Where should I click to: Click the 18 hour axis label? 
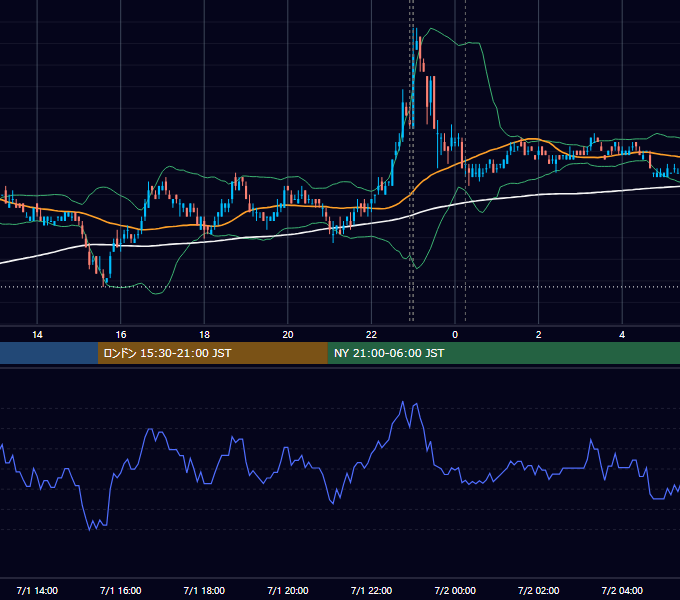[x=204, y=335]
